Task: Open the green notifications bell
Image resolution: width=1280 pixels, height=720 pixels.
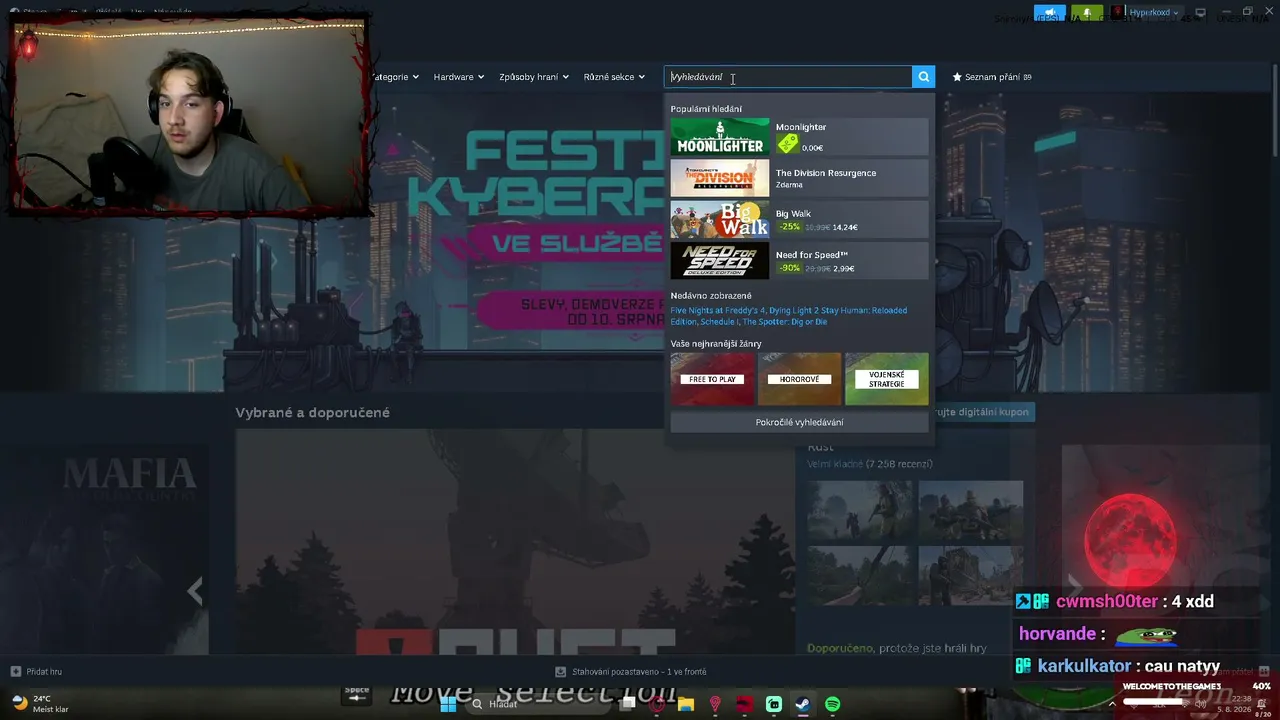Action: pyautogui.click(x=1086, y=13)
